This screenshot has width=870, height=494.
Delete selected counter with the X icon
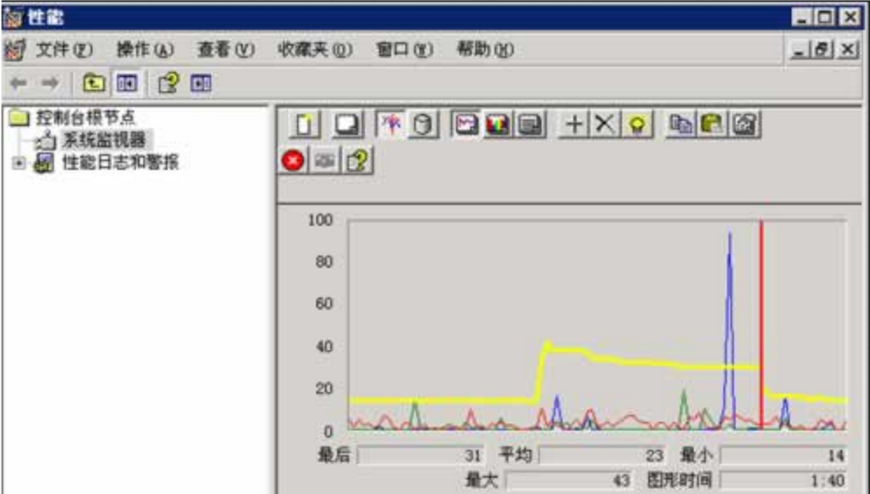[x=604, y=125]
